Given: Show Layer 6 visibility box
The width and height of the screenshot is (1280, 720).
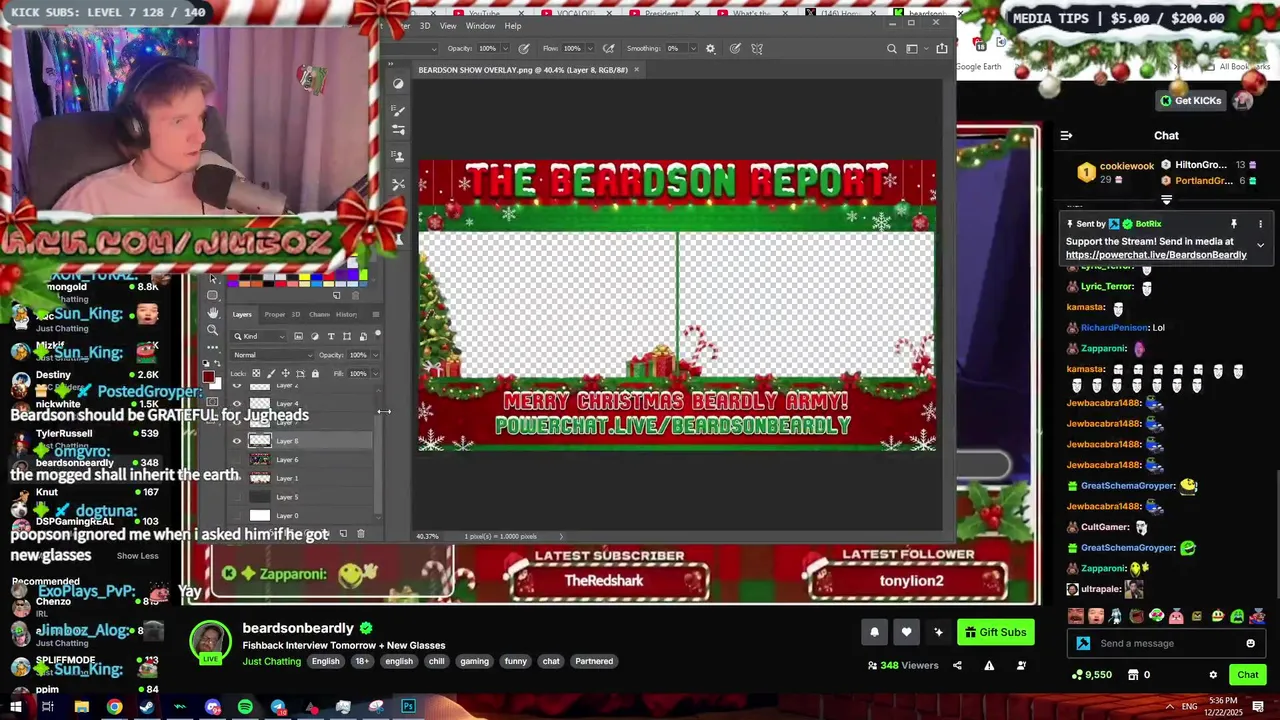Looking at the screenshot, I should click(237, 460).
